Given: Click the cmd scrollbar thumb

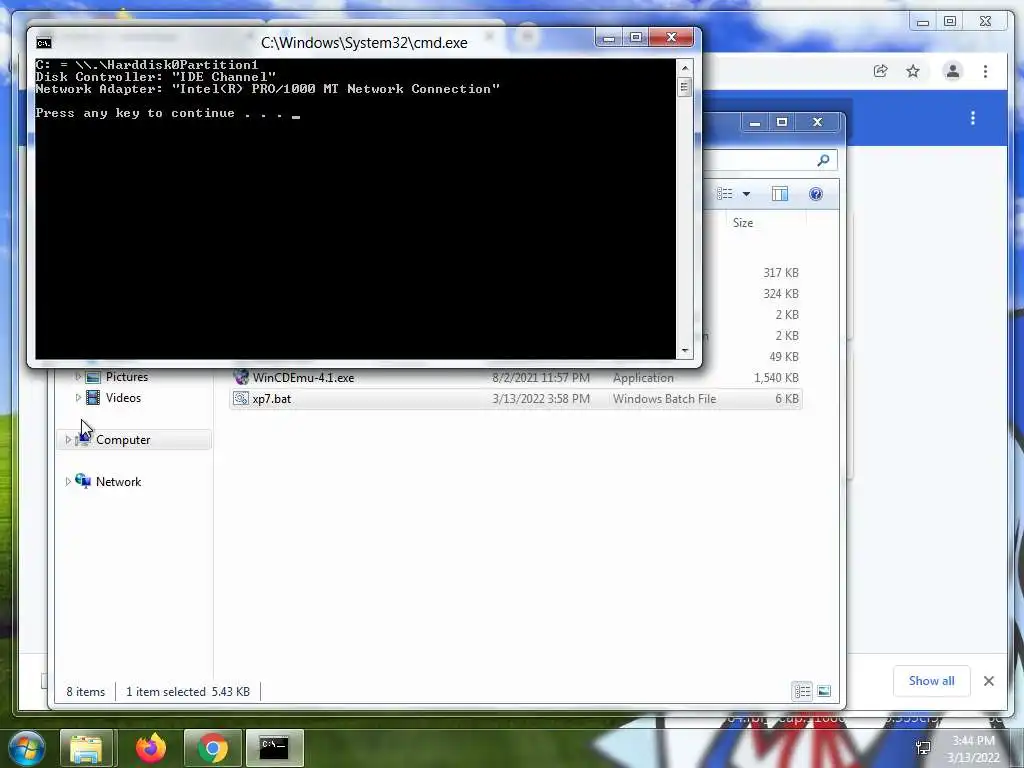Looking at the screenshot, I should coord(684,87).
